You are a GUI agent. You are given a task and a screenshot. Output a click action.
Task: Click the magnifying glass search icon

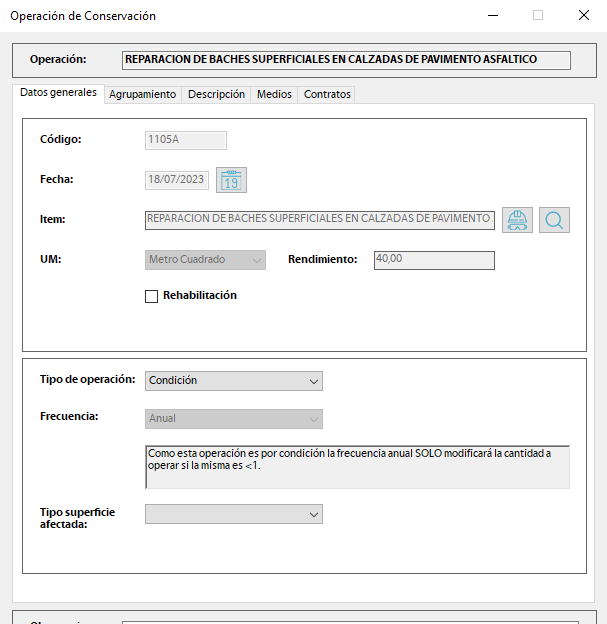(x=554, y=220)
